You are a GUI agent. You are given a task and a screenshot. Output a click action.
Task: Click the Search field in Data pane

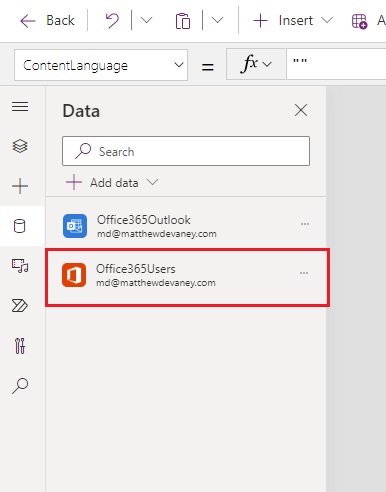(186, 151)
